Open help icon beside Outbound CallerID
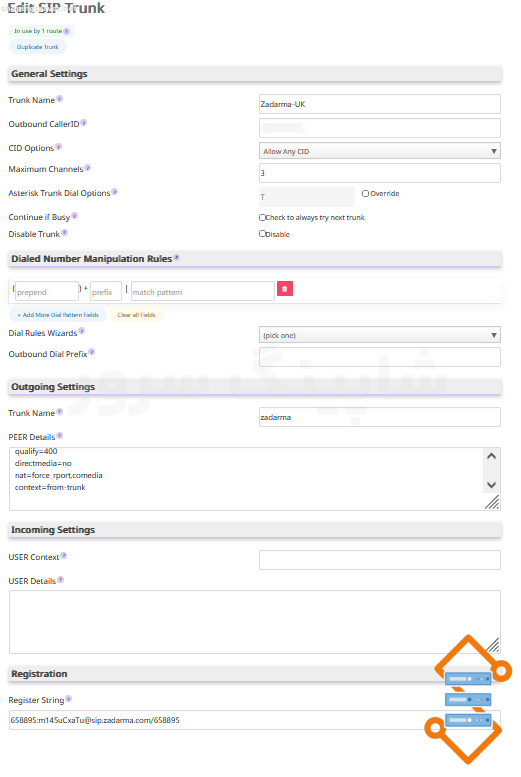The height and width of the screenshot is (777, 521). (x=84, y=122)
